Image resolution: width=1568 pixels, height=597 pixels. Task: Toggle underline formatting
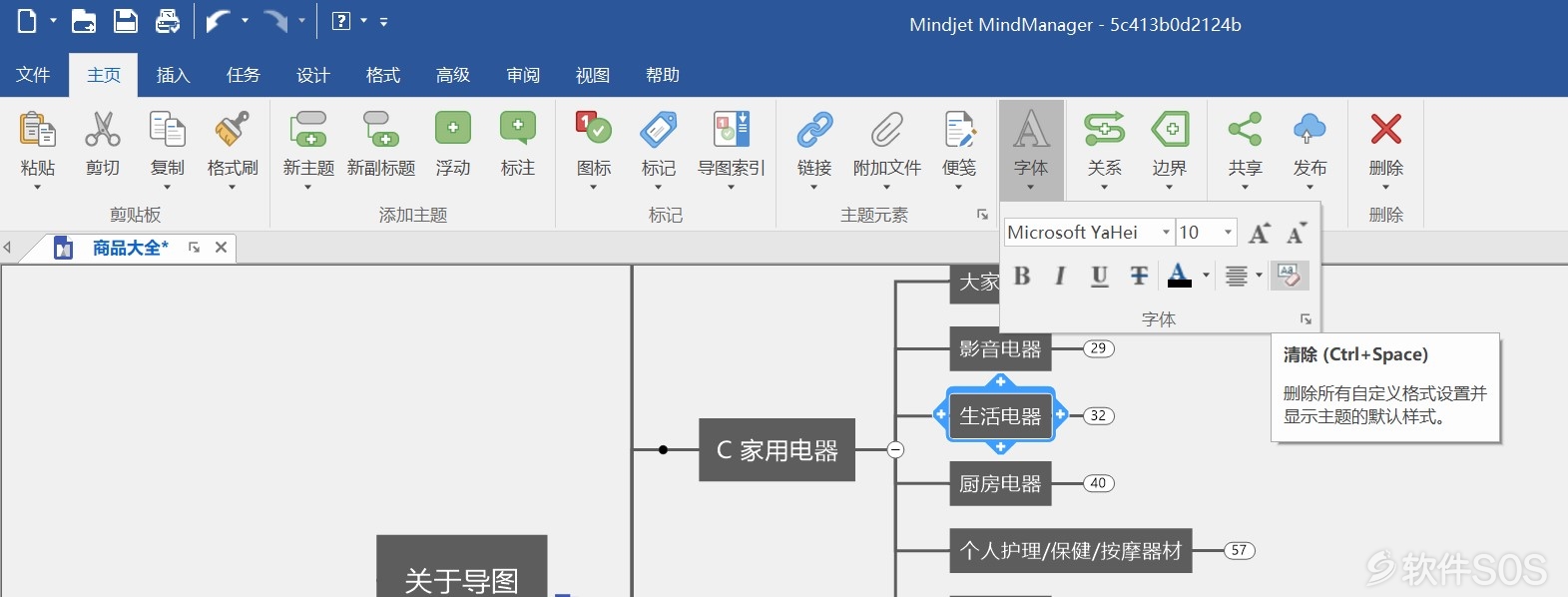1099,276
